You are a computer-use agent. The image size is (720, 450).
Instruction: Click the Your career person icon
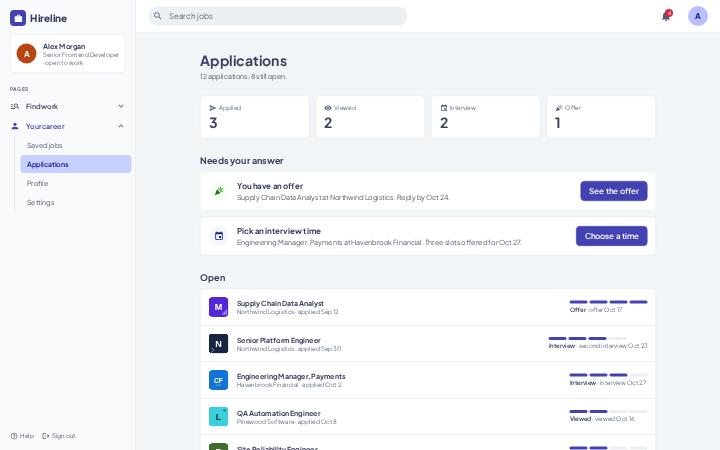click(x=15, y=126)
